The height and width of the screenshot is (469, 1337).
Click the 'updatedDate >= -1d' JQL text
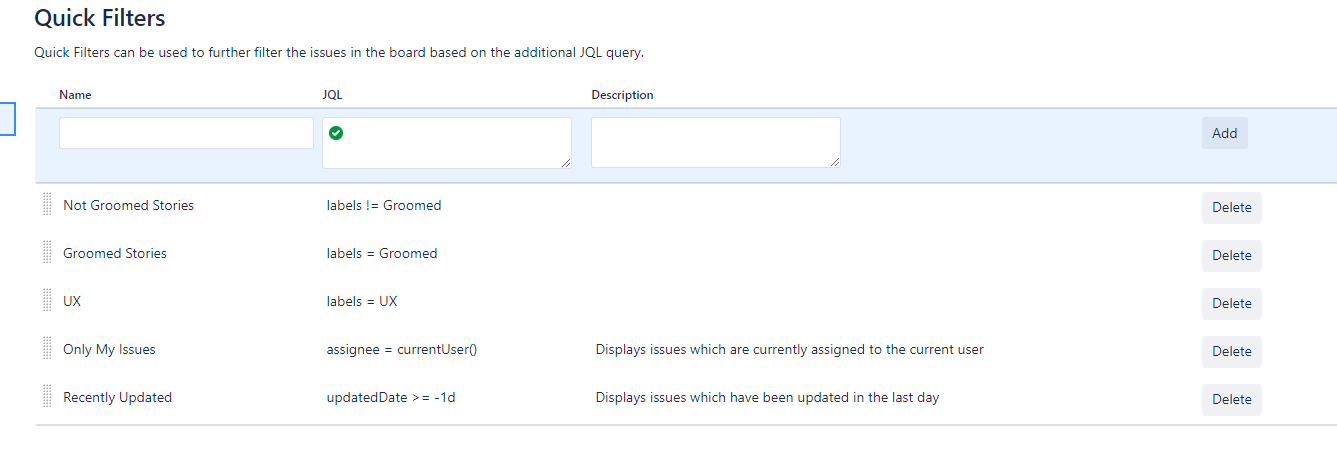tap(391, 397)
